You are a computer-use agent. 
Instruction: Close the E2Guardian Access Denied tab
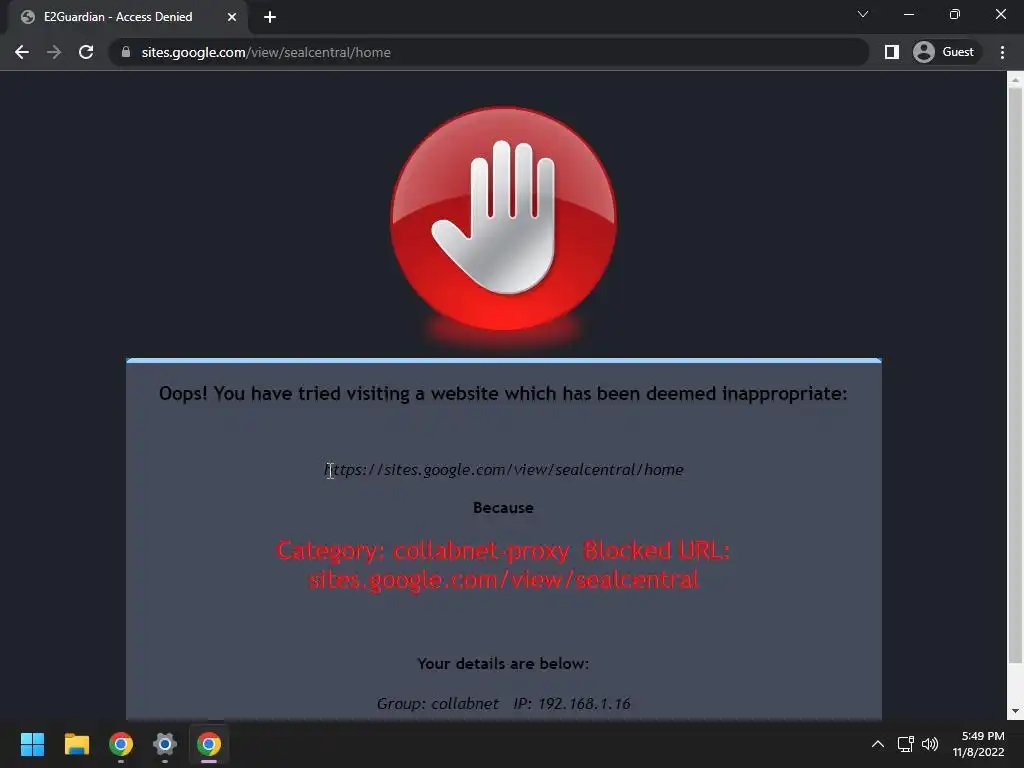232,17
